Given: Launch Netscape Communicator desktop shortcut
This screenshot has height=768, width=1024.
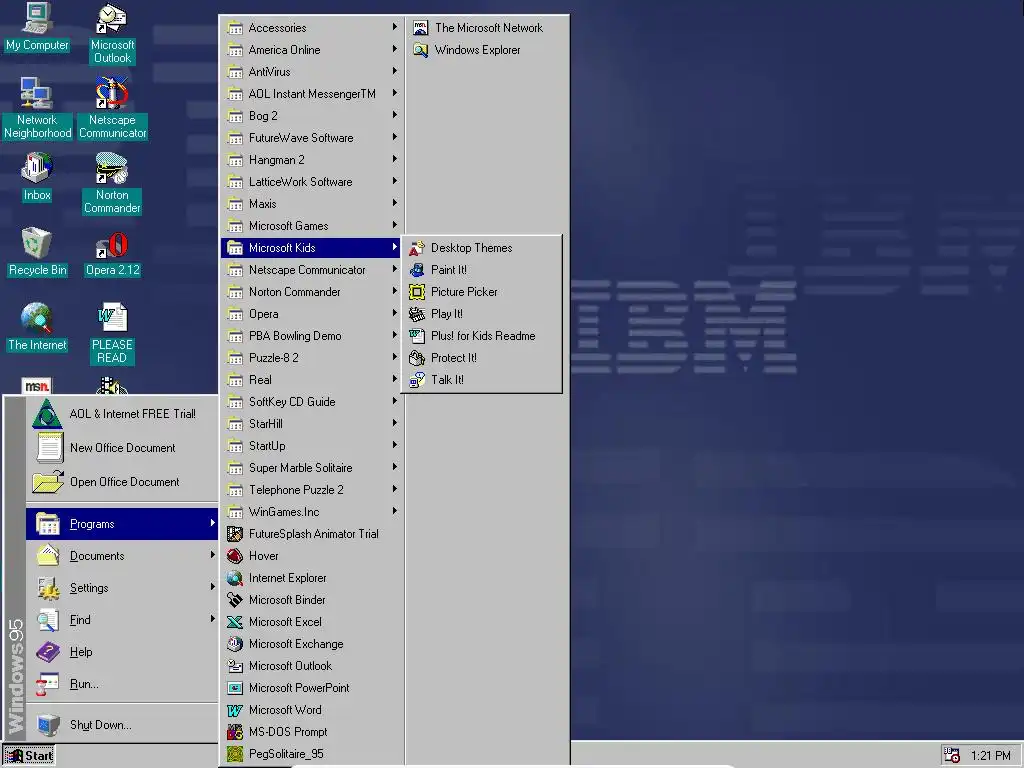Looking at the screenshot, I should (112, 108).
